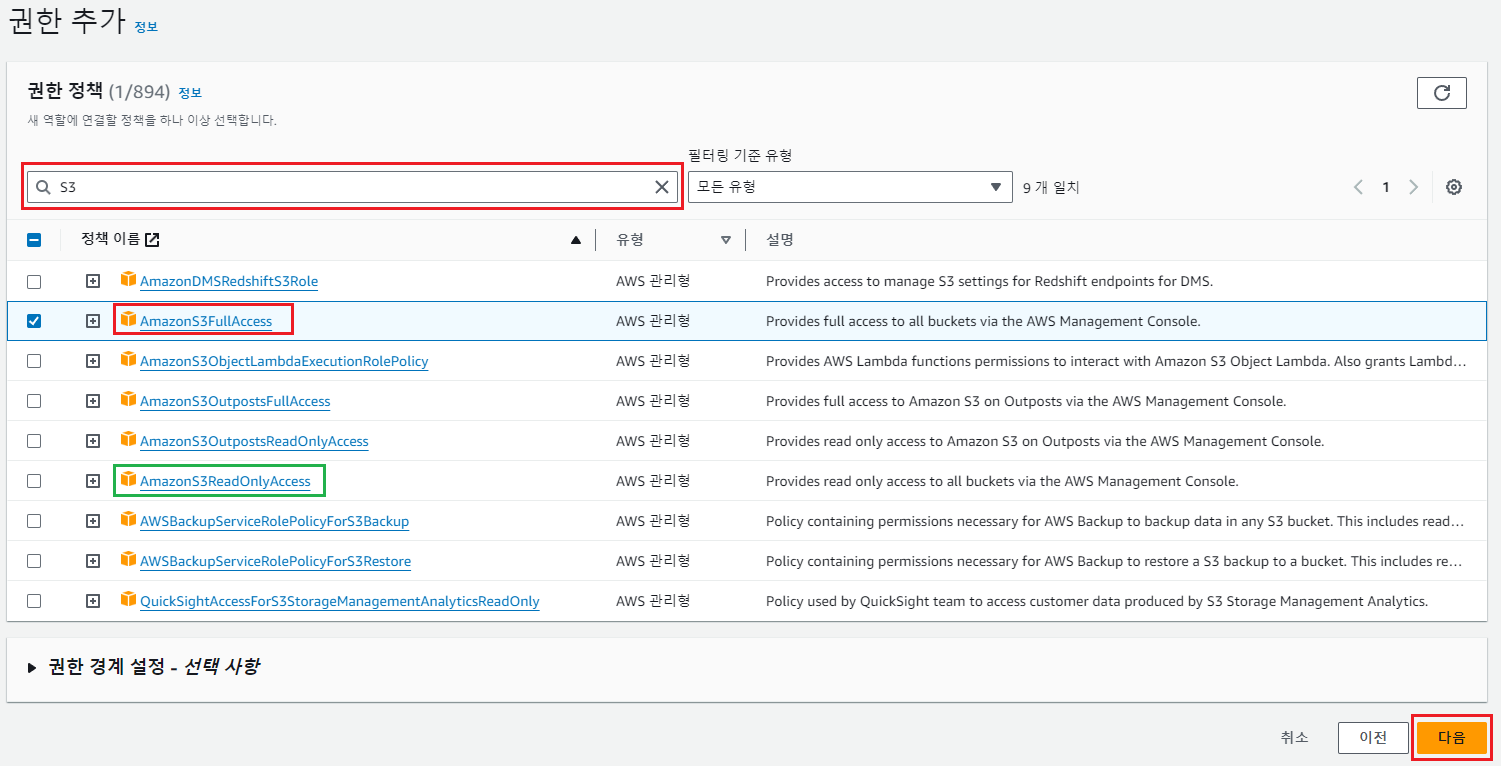Expand details of AmazonS3OutpostsReadOnlyAccess row

coord(93,441)
